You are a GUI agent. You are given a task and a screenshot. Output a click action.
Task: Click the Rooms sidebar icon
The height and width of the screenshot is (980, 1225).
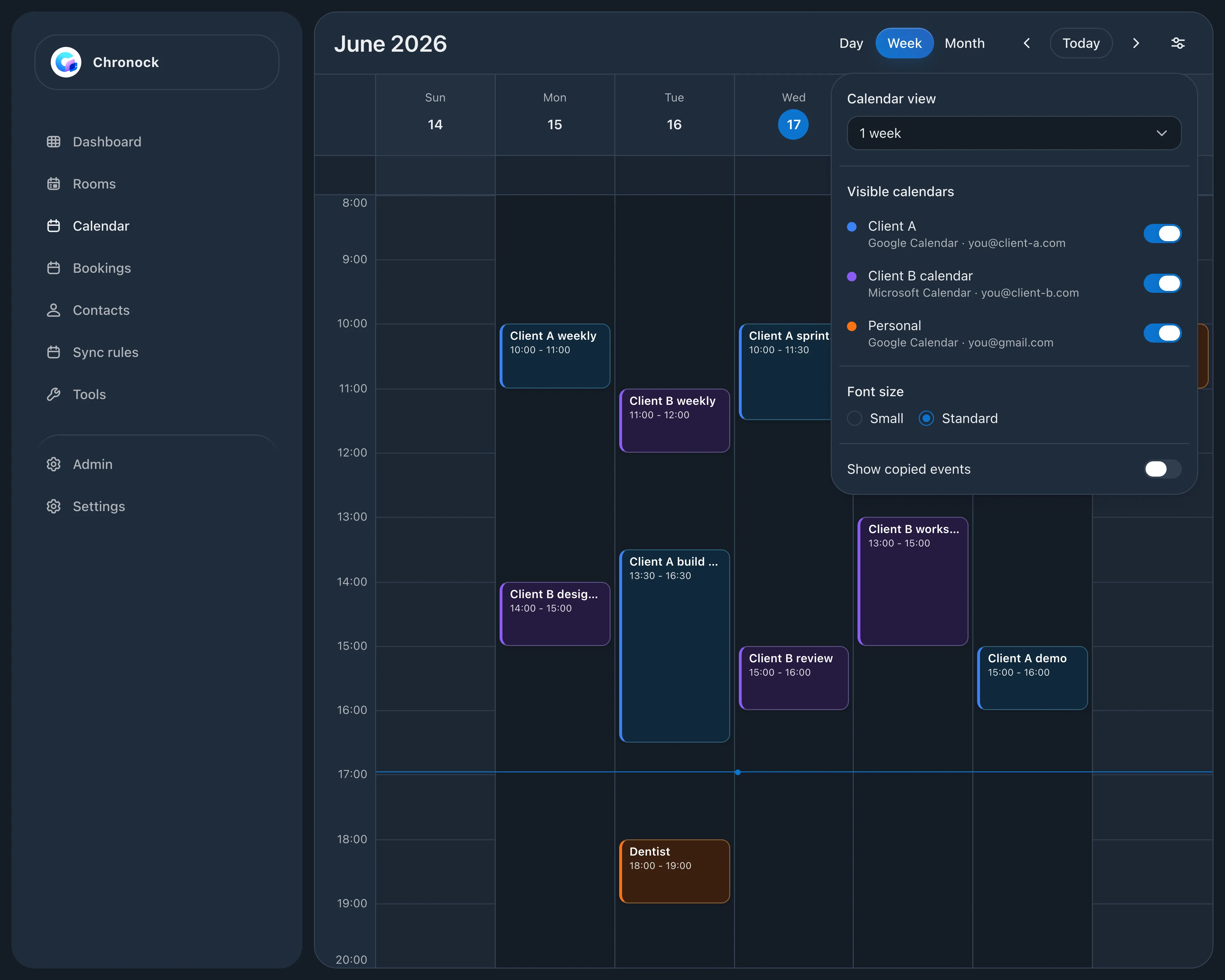[53, 184]
